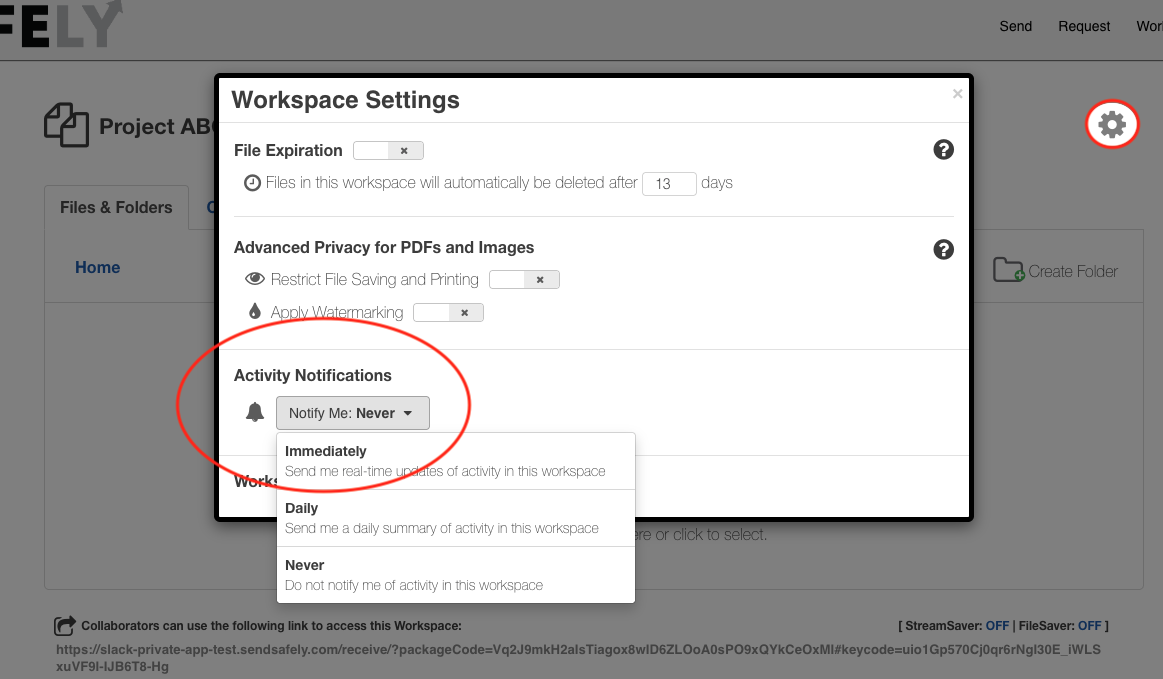Enable the Apply Watermarking switch
This screenshot has height=679, width=1163.
coord(448,312)
